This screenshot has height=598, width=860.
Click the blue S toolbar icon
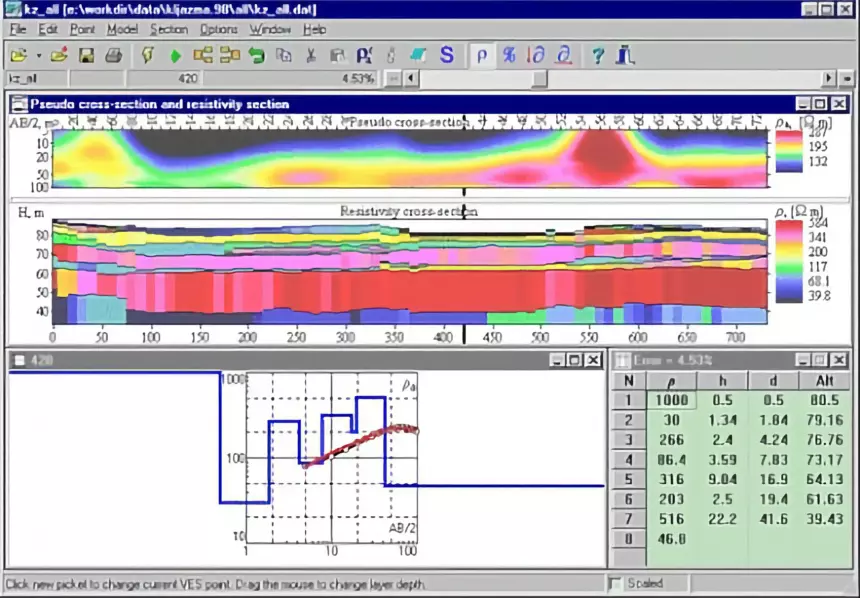447,55
